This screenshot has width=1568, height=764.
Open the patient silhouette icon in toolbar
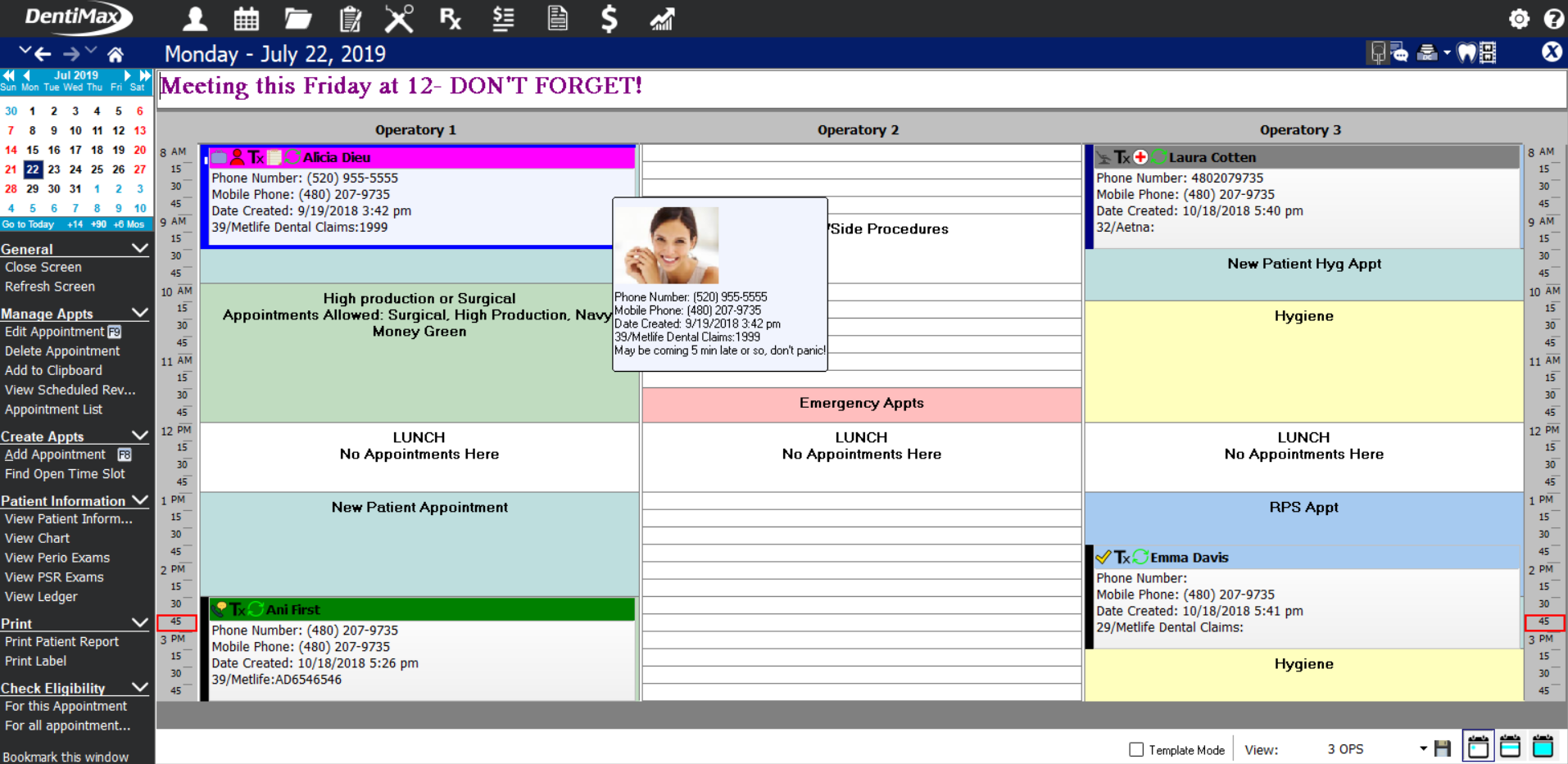(x=195, y=18)
